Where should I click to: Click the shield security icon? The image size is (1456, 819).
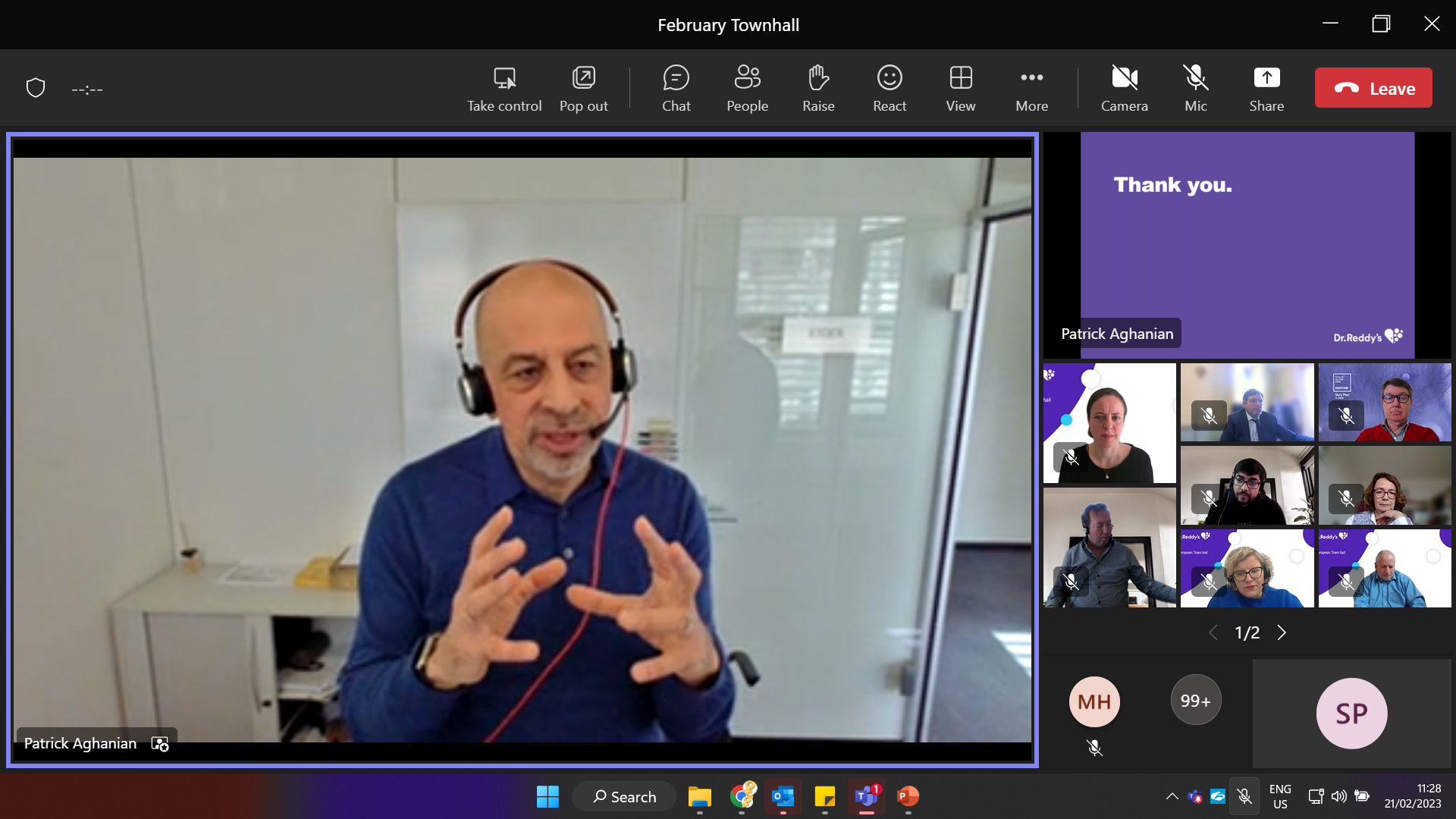coord(36,88)
